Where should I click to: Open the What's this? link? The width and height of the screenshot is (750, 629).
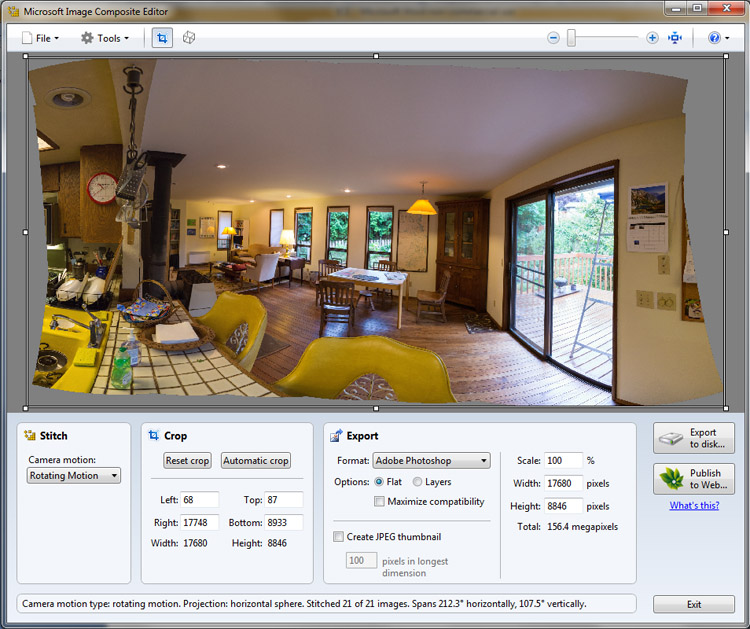pos(694,505)
